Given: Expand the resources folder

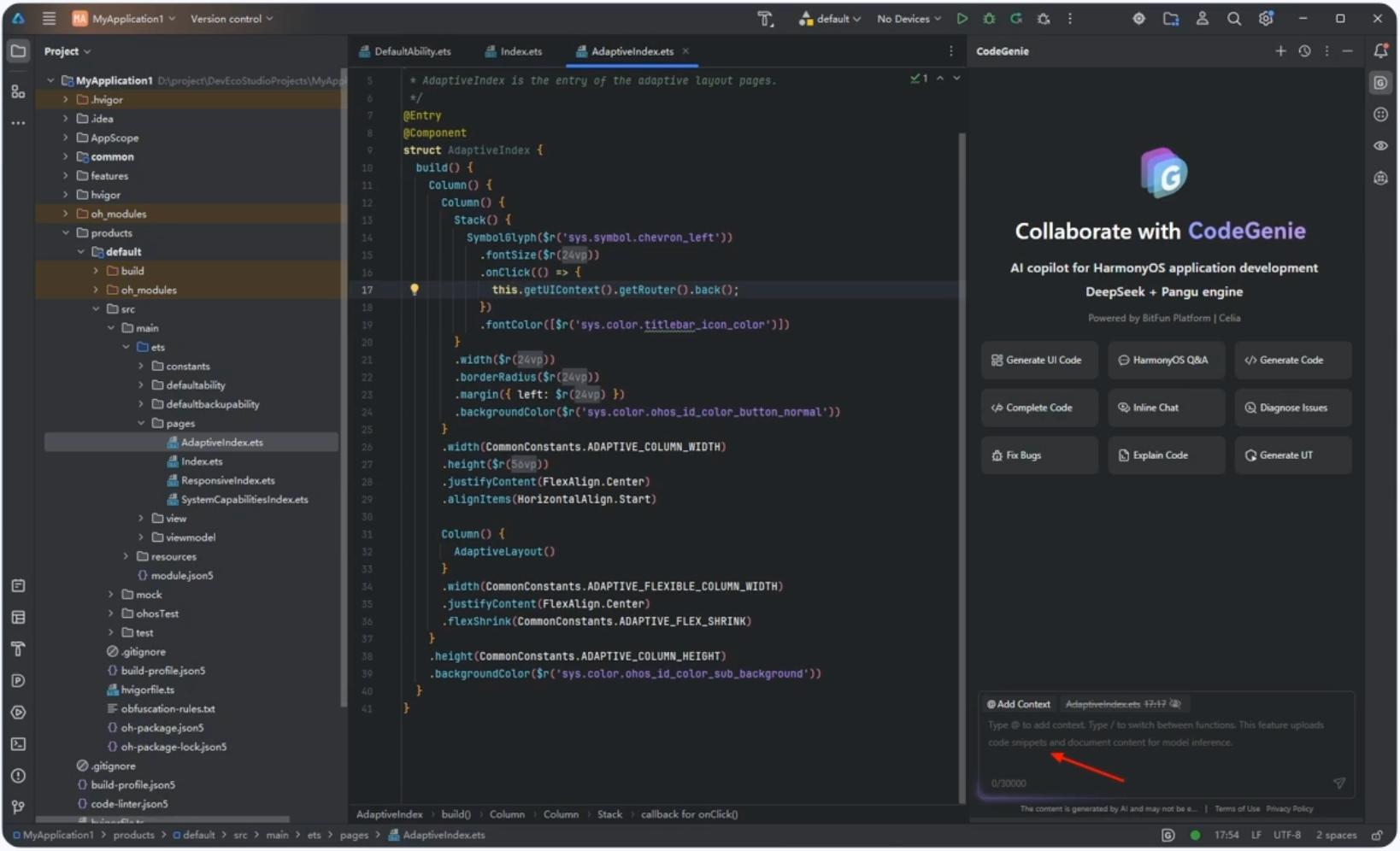Looking at the screenshot, I should [126, 556].
